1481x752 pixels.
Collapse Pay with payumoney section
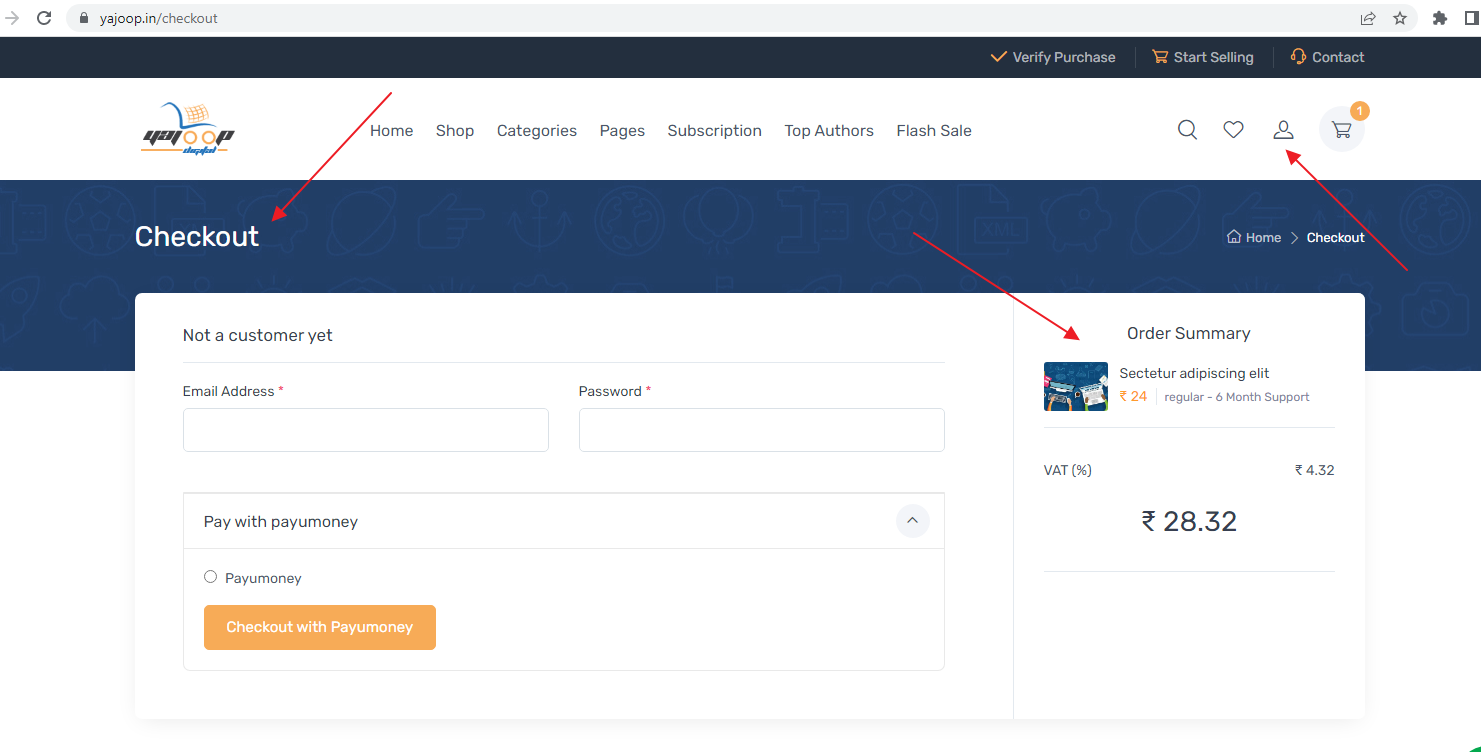tap(912, 521)
